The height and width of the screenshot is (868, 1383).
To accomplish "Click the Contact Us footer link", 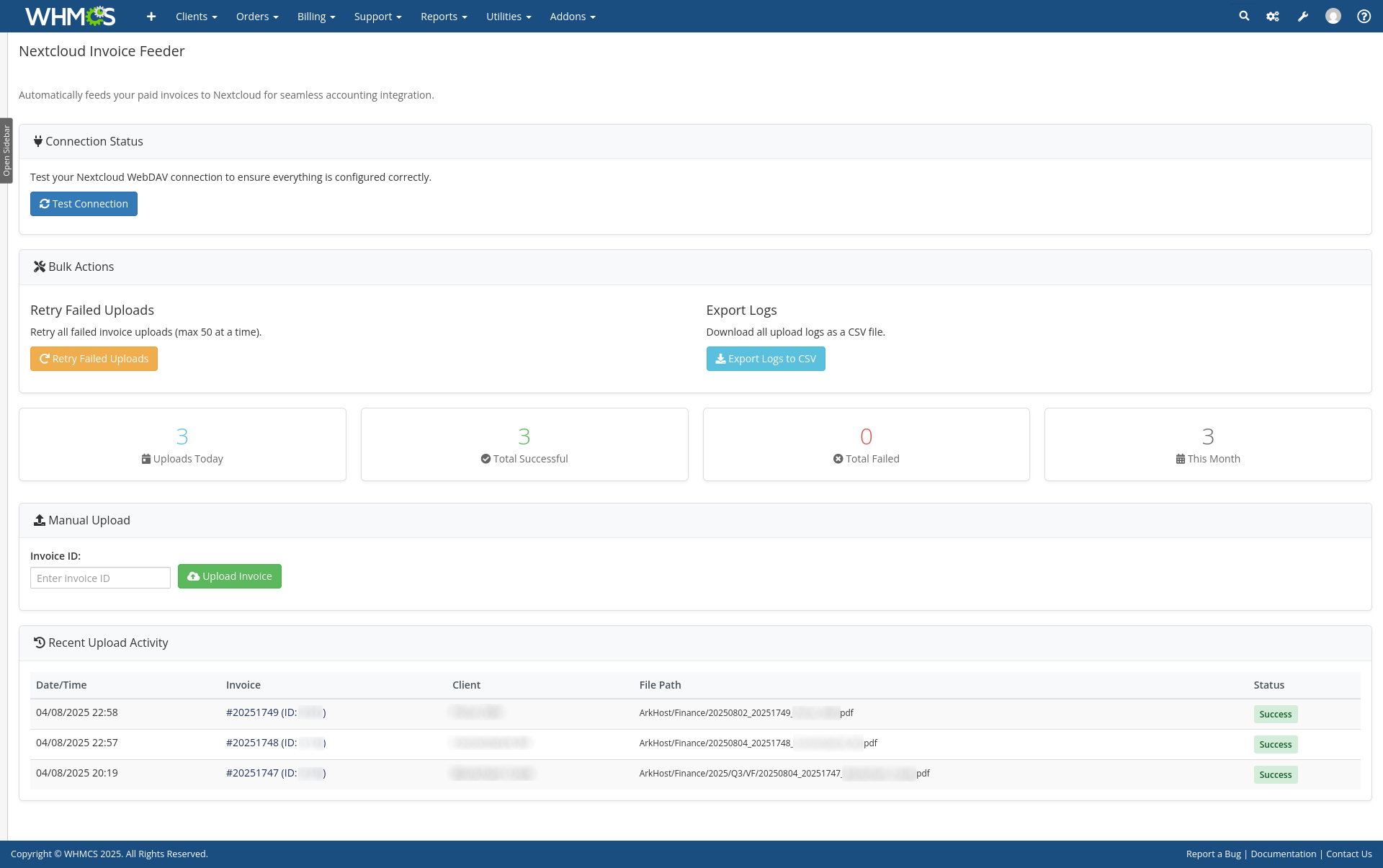I will 1348,854.
